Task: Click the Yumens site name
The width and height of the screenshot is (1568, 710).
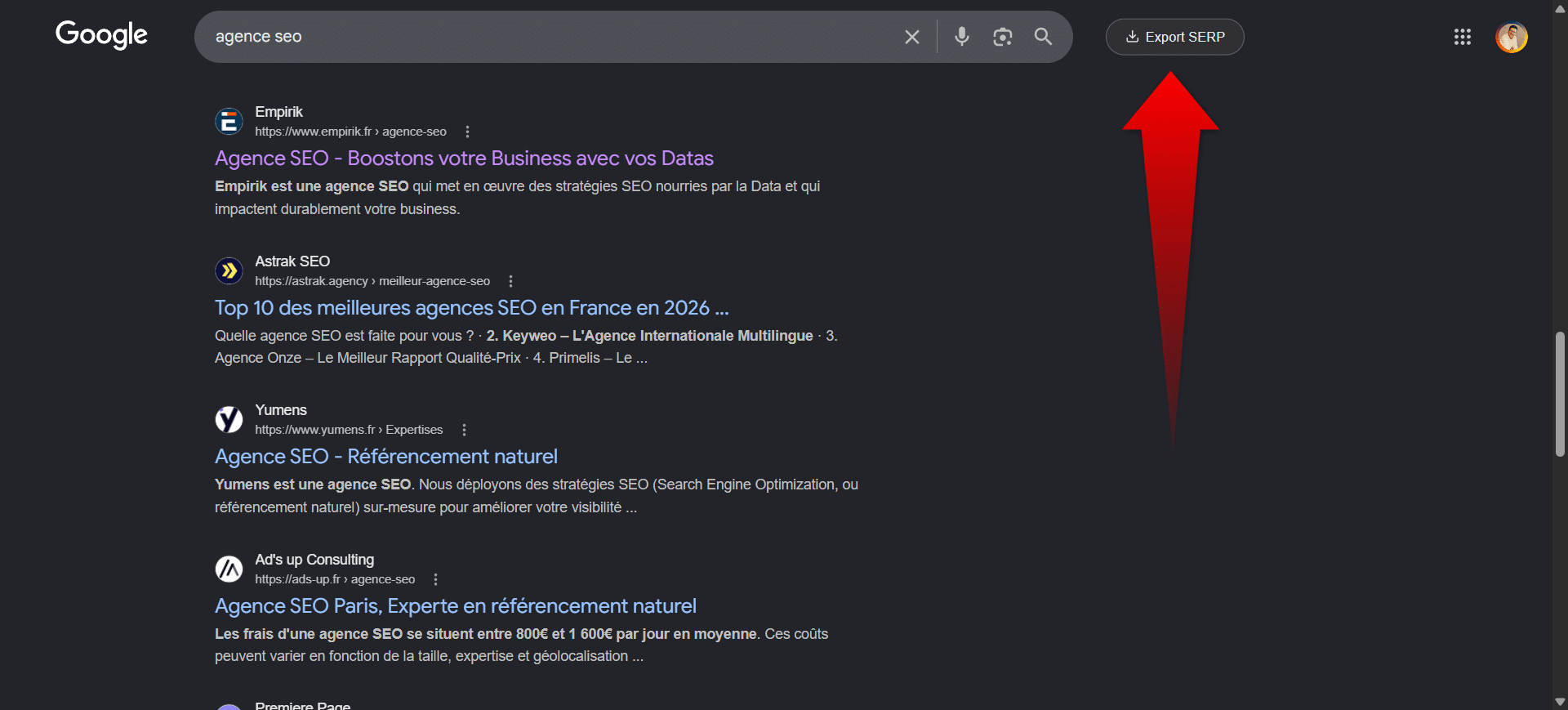Action: point(281,410)
